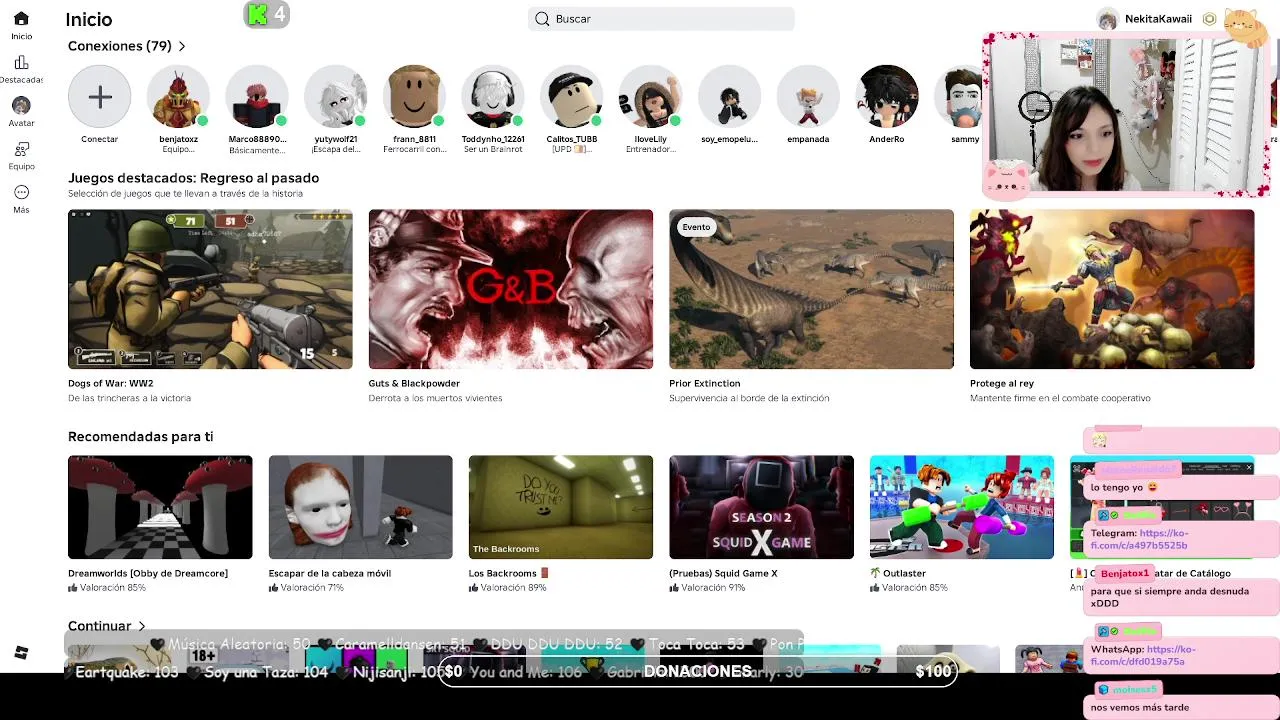Open AnderRo connection avatar
Image resolution: width=1280 pixels, height=720 pixels.
pos(887,97)
